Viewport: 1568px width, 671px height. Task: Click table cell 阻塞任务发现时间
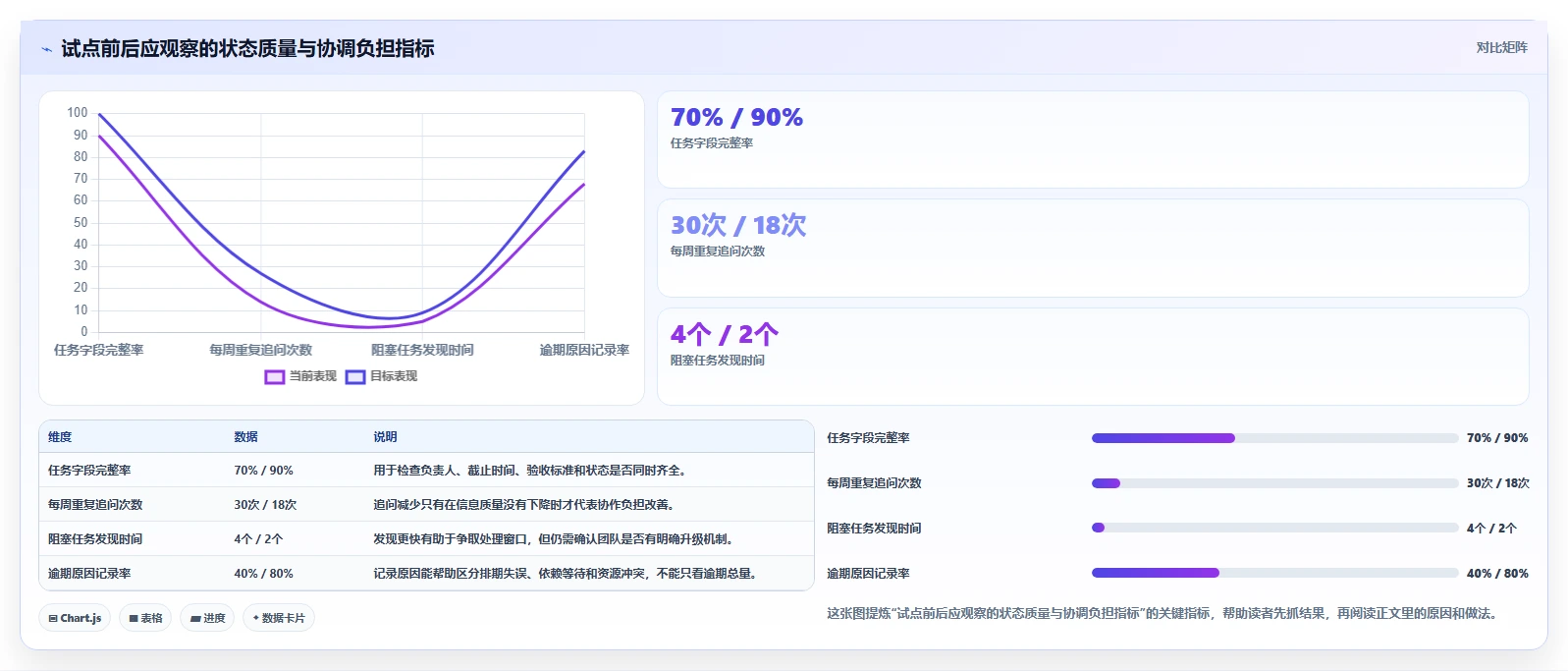click(x=95, y=539)
